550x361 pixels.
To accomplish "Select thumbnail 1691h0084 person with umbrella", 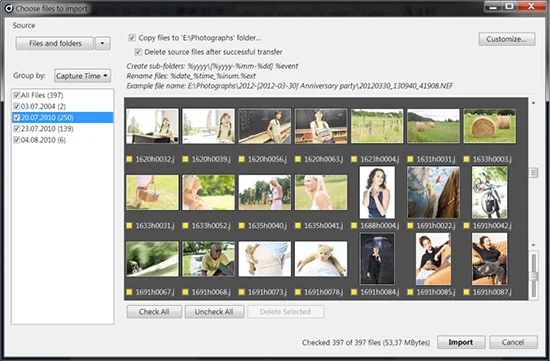I will [x=377, y=259].
